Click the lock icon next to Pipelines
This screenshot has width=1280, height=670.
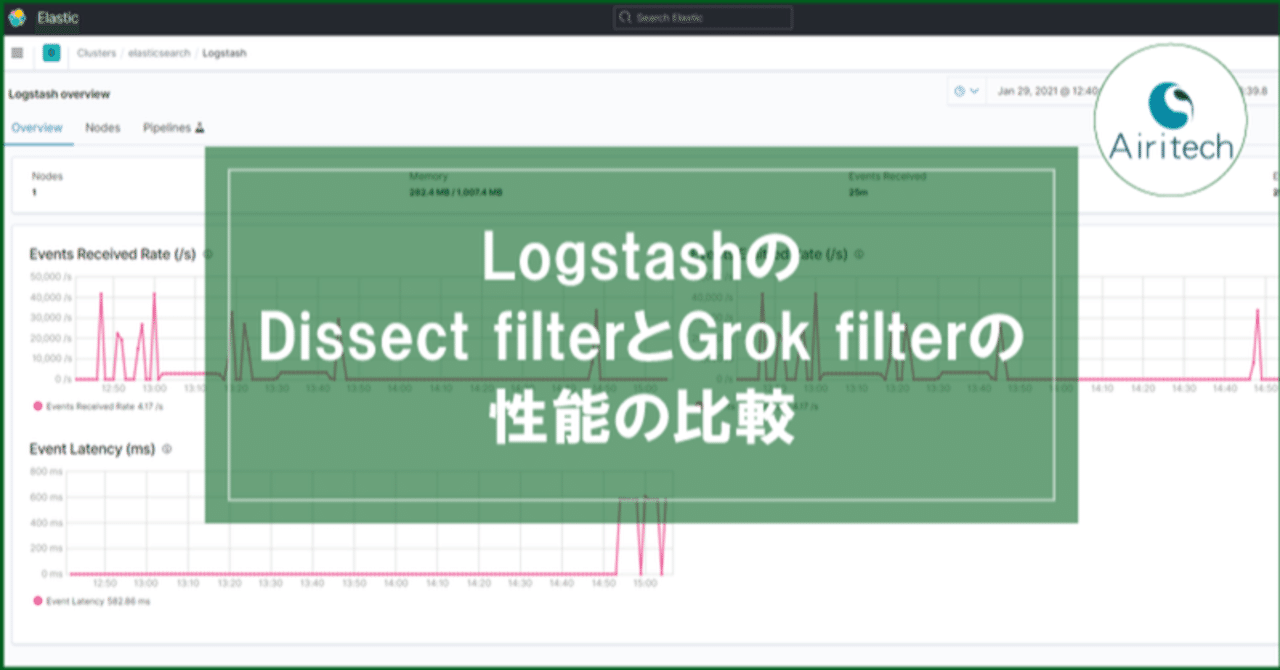pos(198,128)
